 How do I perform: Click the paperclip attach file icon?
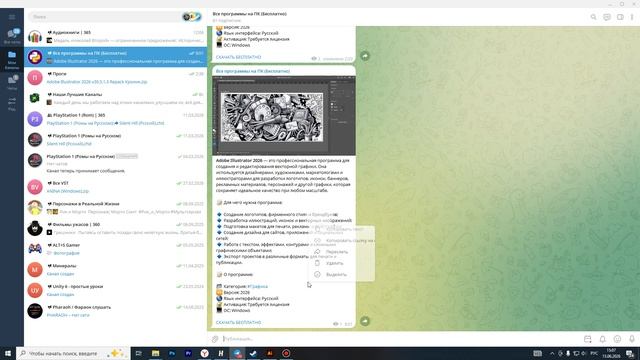[x=215, y=339]
